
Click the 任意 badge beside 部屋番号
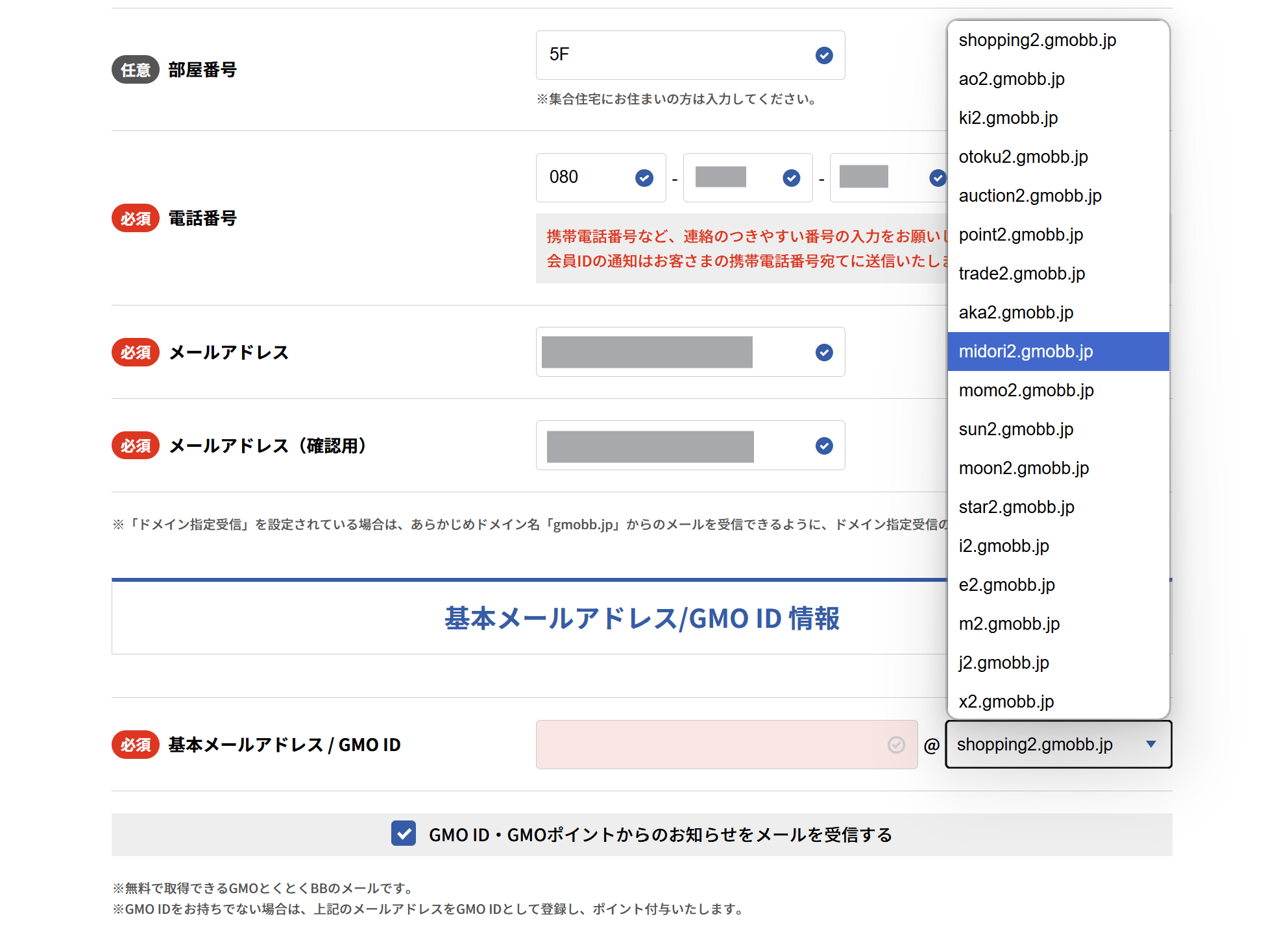tap(136, 69)
